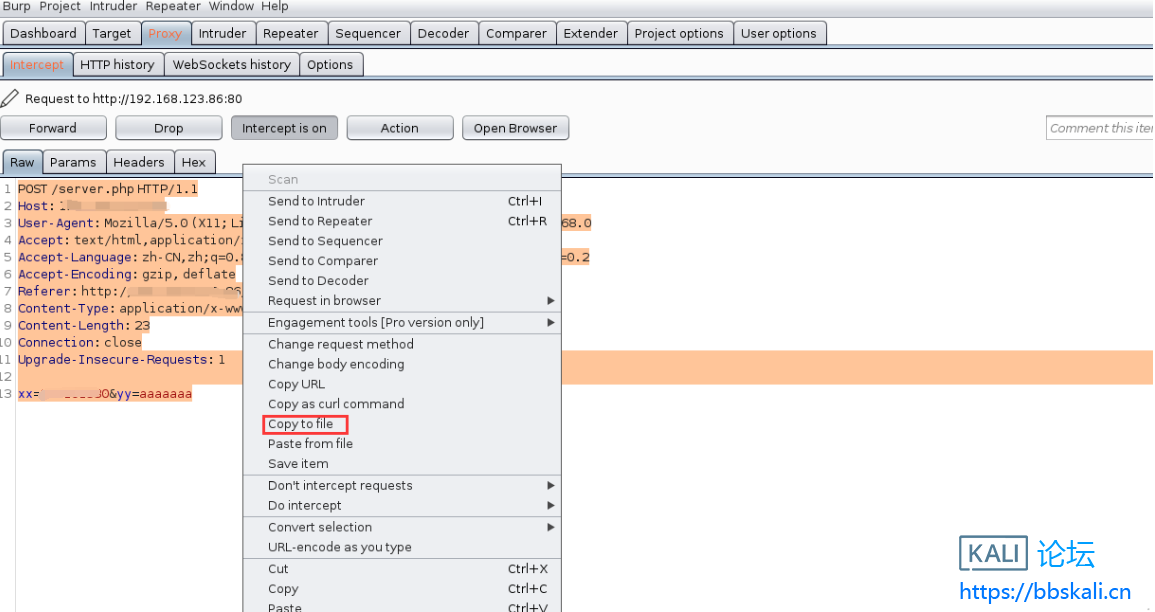Open the Repeater tab
Viewport: 1155px width, 612px height.
(290, 33)
